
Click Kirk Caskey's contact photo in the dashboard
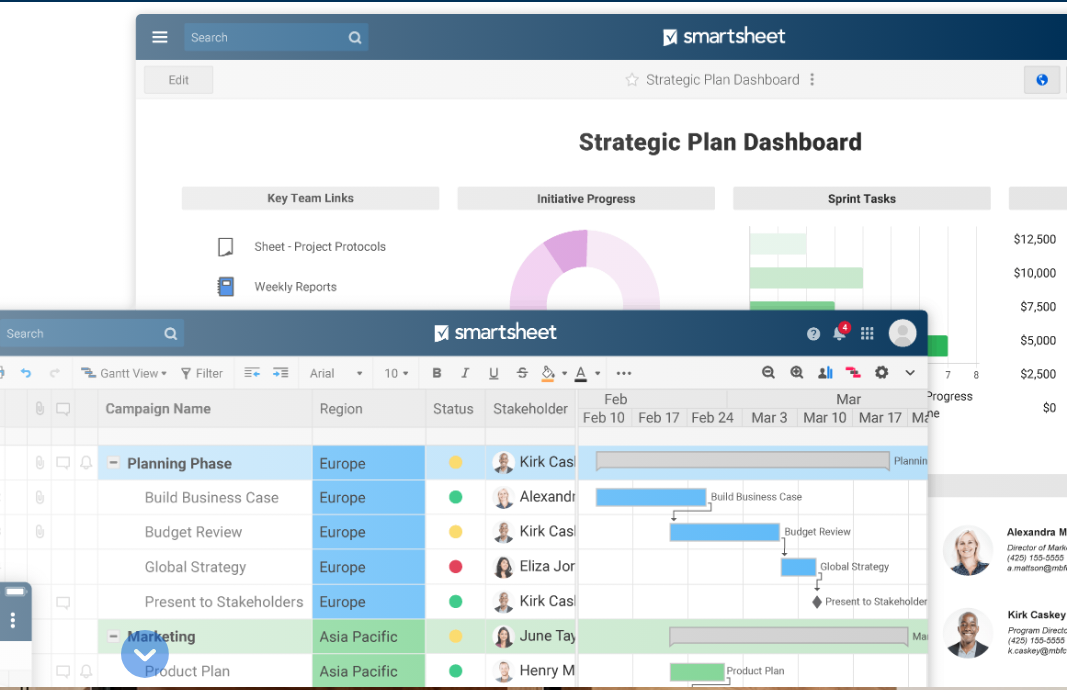click(x=968, y=633)
